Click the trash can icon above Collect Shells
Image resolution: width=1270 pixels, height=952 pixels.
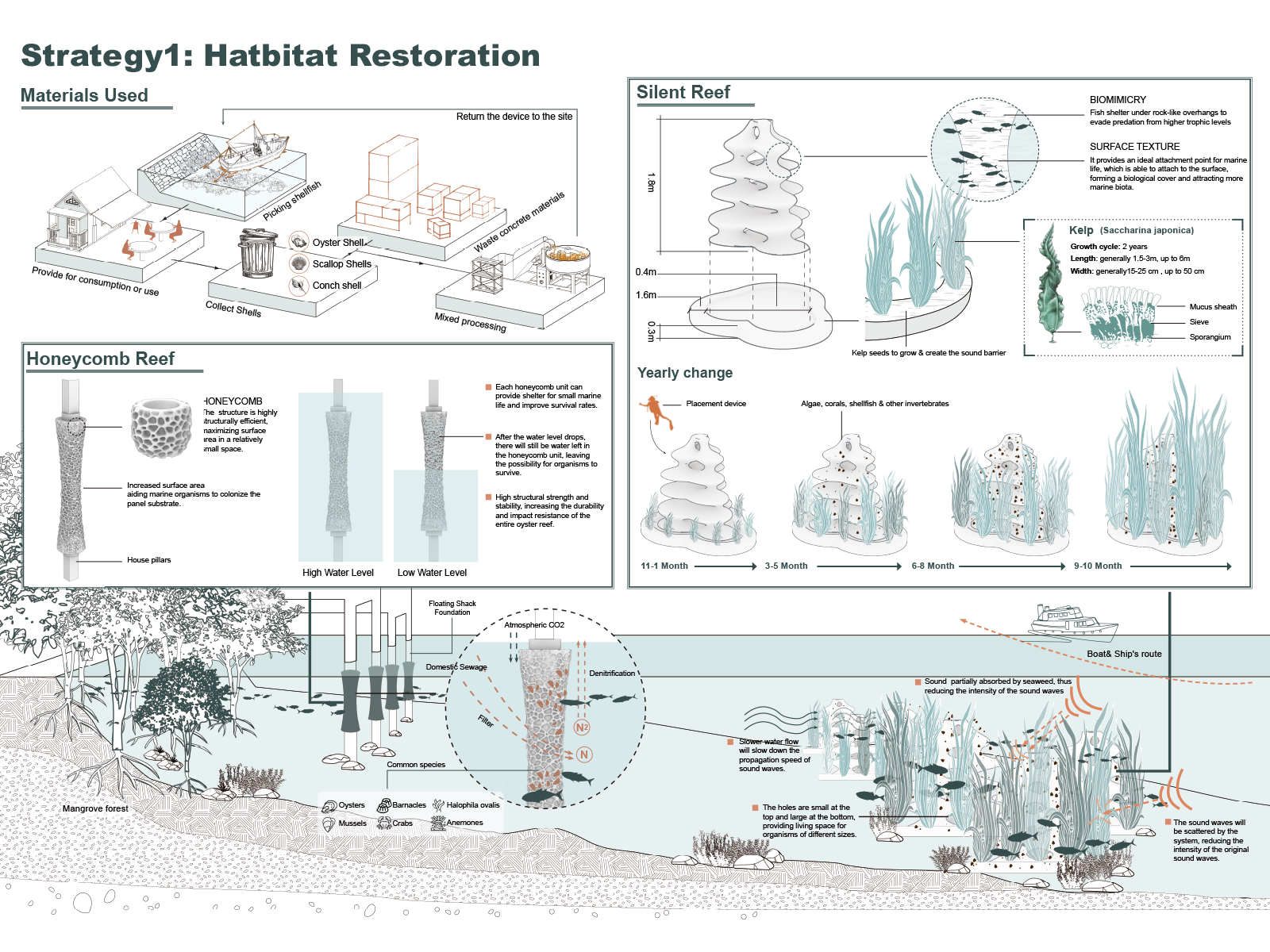pos(258,254)
